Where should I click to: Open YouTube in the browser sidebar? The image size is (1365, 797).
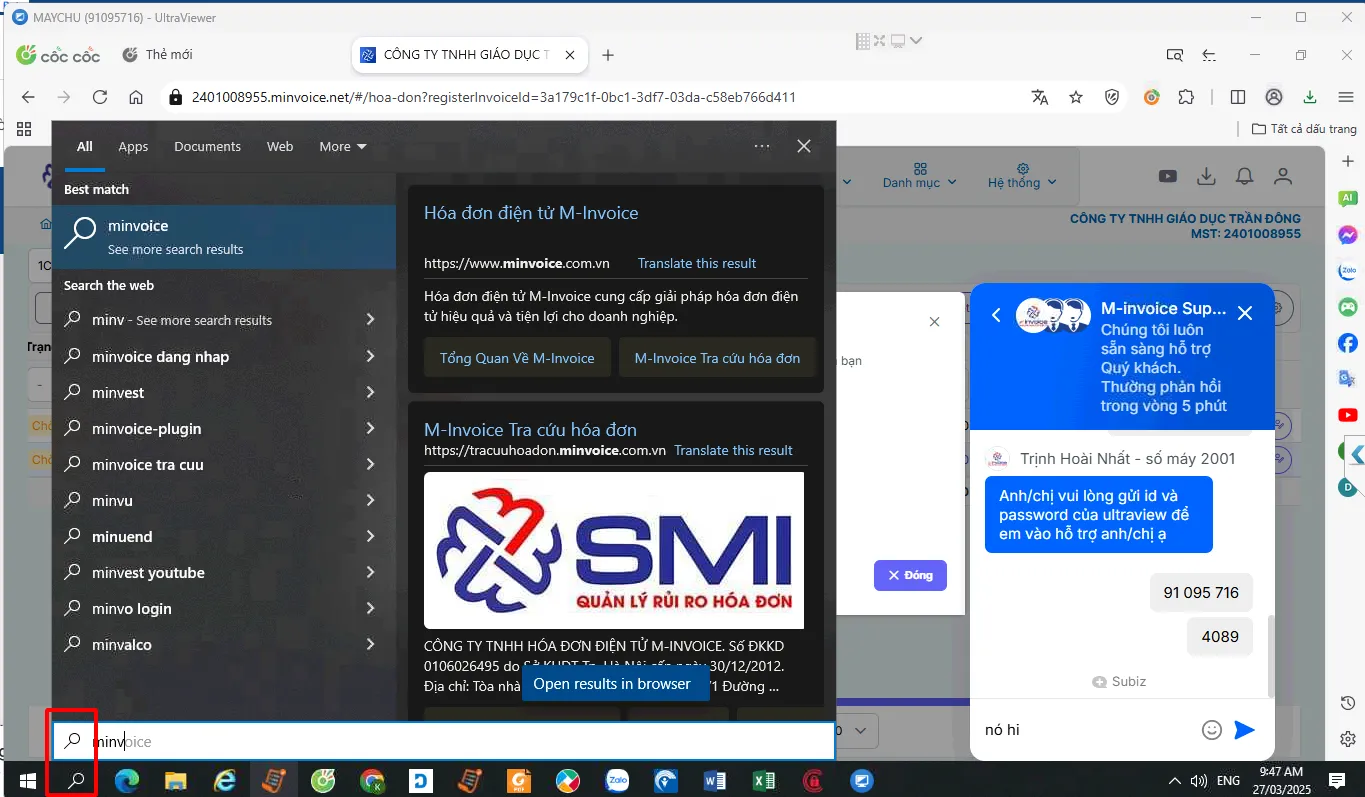pos(1348,415)
